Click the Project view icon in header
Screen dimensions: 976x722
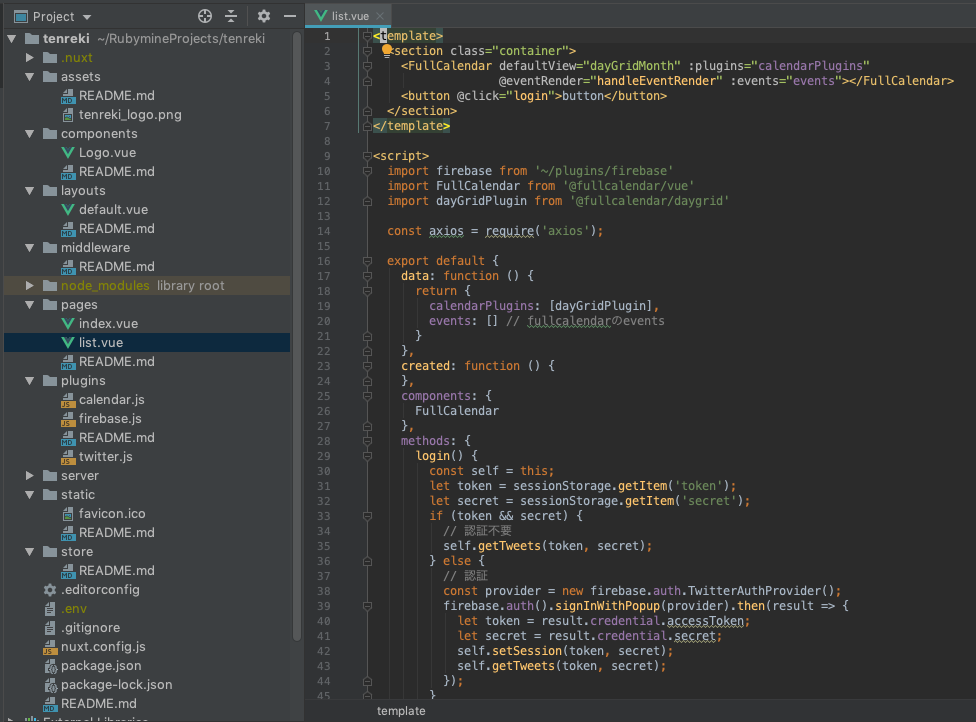(20, 16)
